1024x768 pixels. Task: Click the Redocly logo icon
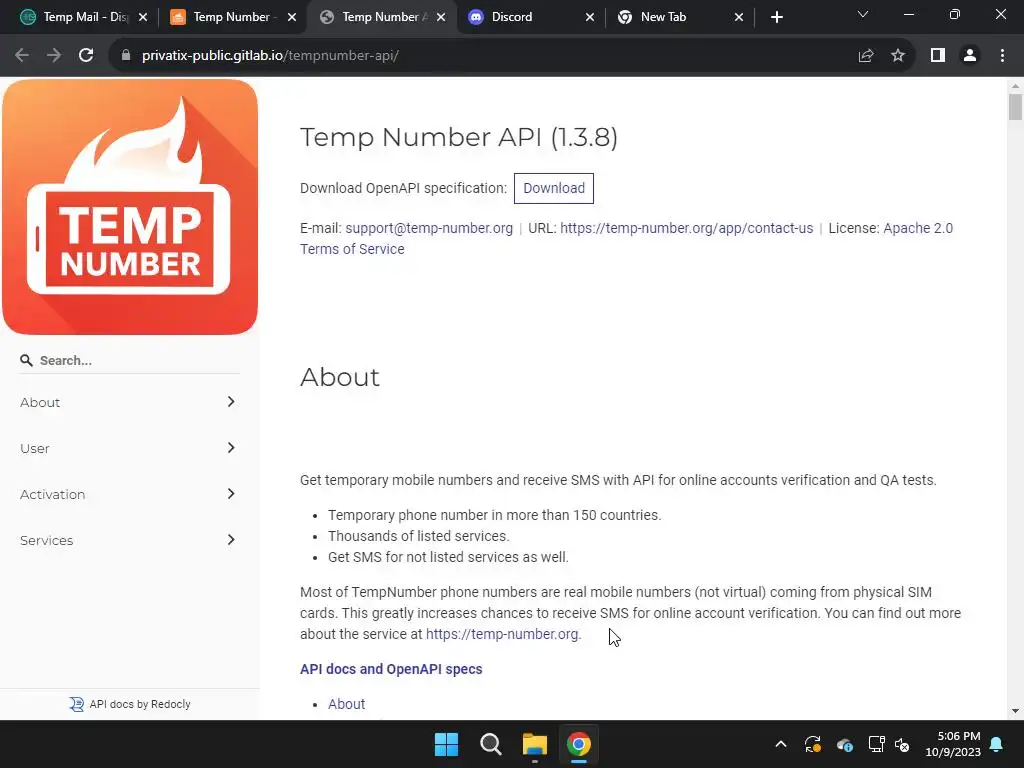coord(76,704)
